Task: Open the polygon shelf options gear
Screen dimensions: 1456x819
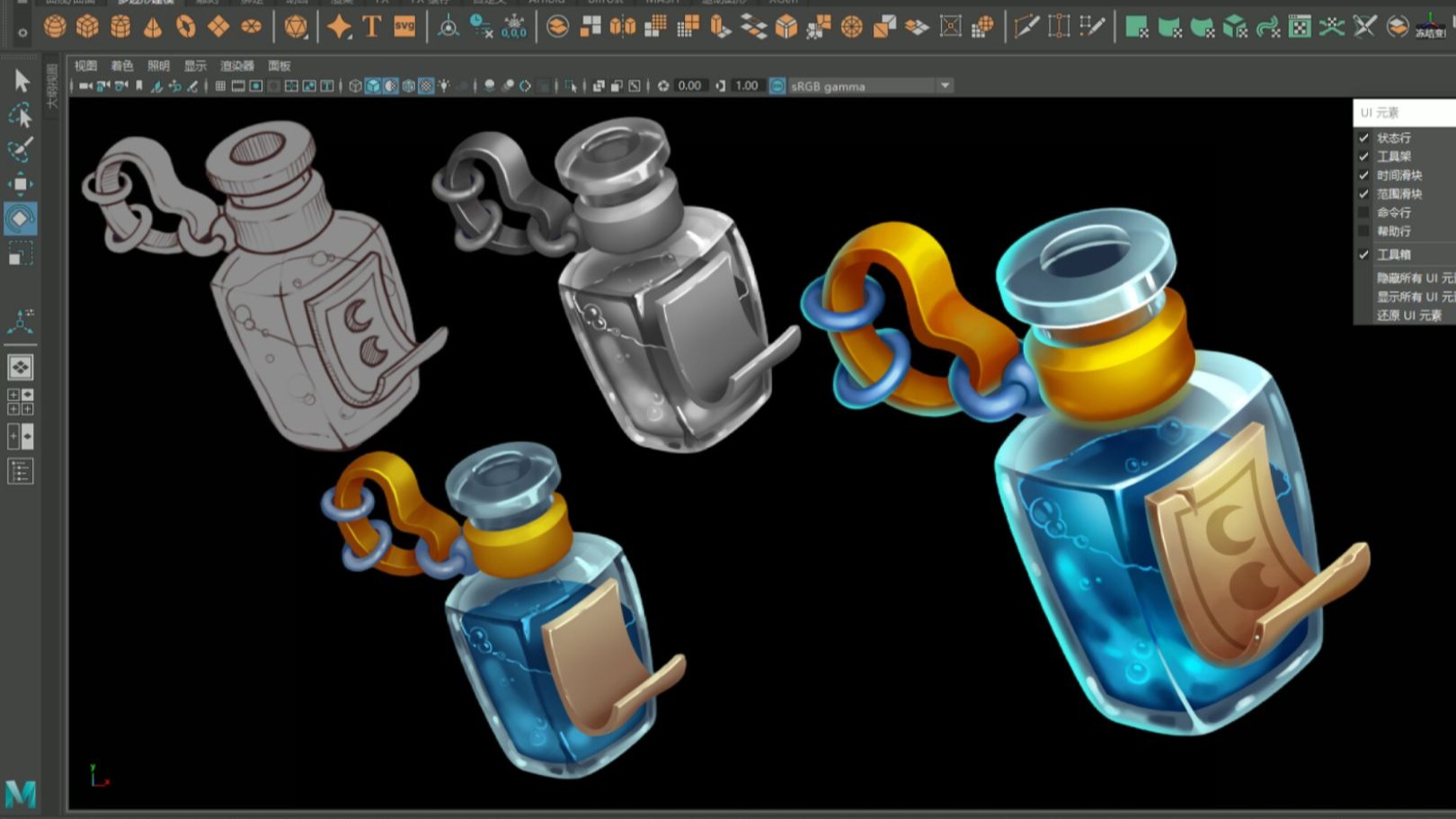Action: pyautogui.click(x=22, y=32)
